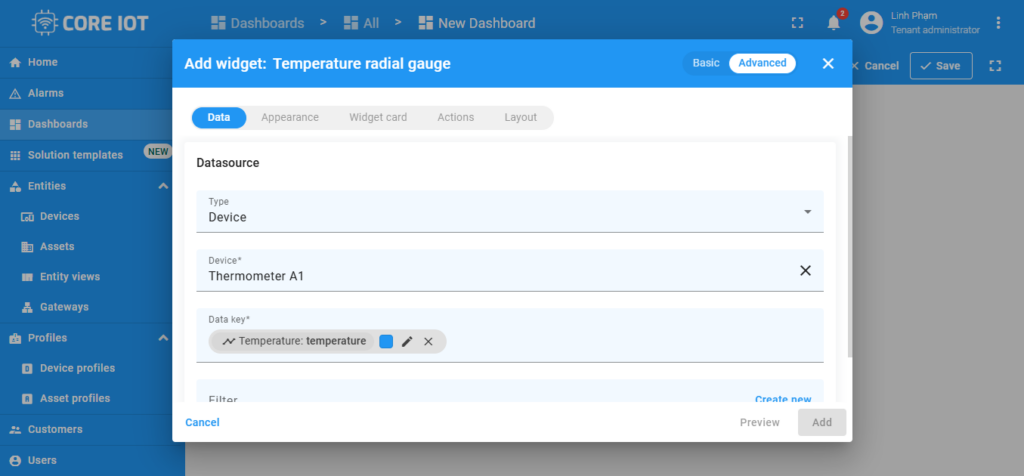
Task: Remove the temperature data key chip
Action: (428, 342)
